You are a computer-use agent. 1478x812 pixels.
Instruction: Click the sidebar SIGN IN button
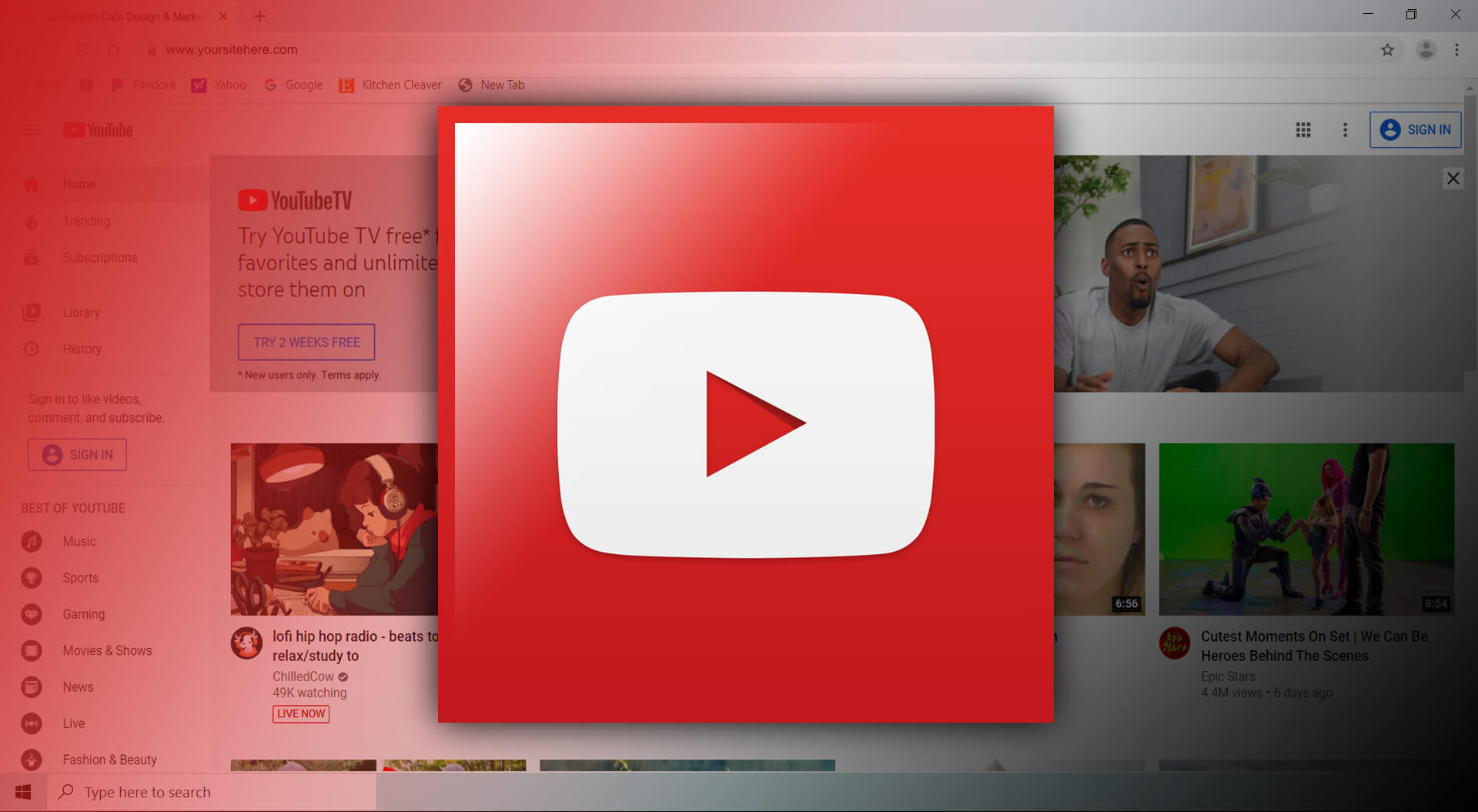click(77, 455)
